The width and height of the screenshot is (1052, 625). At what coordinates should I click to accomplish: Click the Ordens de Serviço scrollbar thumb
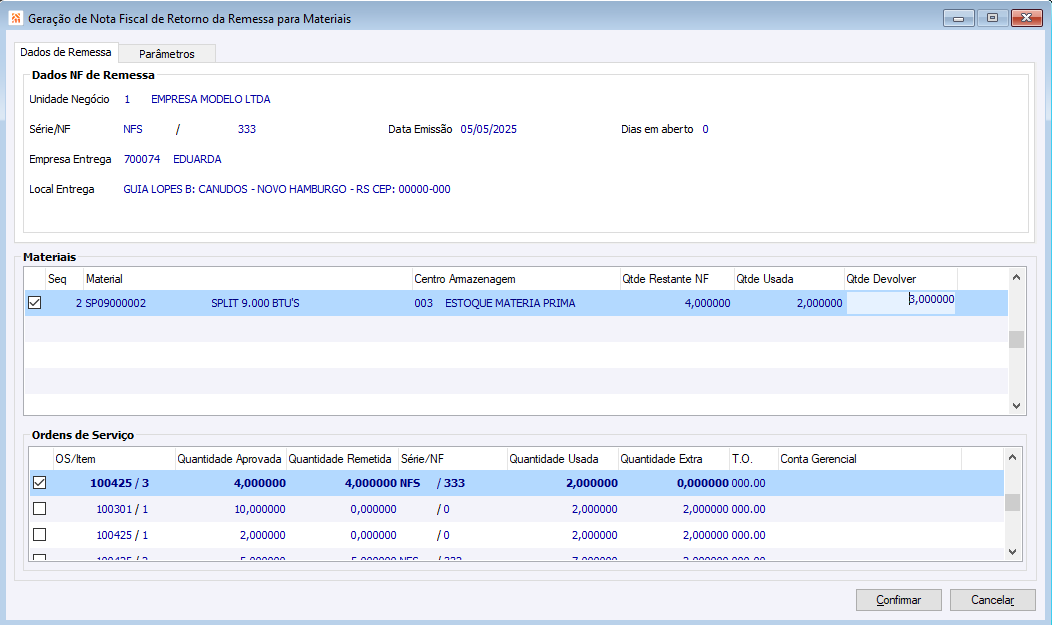click(1012, 502)
